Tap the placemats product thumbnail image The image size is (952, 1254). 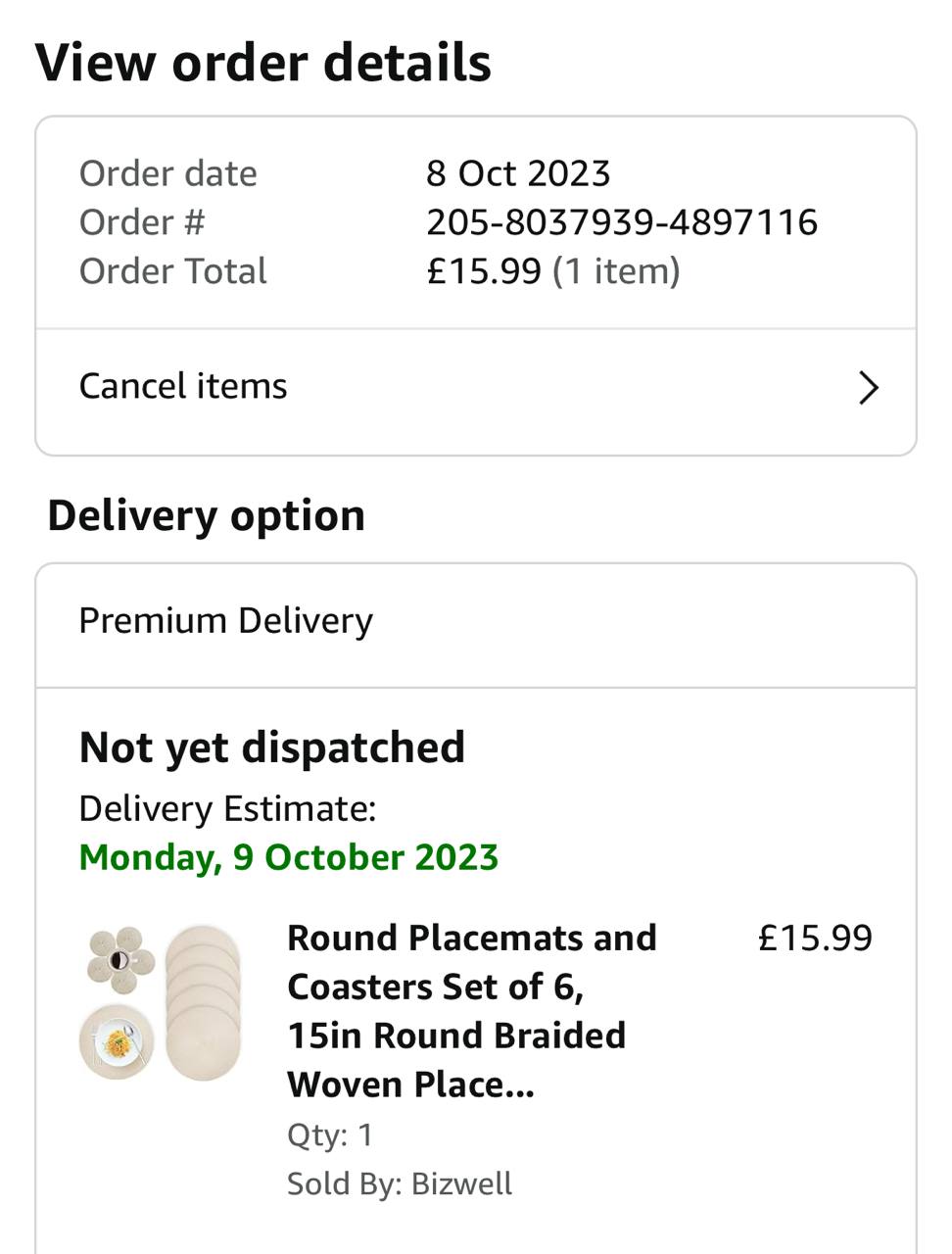coord(162,1003)
